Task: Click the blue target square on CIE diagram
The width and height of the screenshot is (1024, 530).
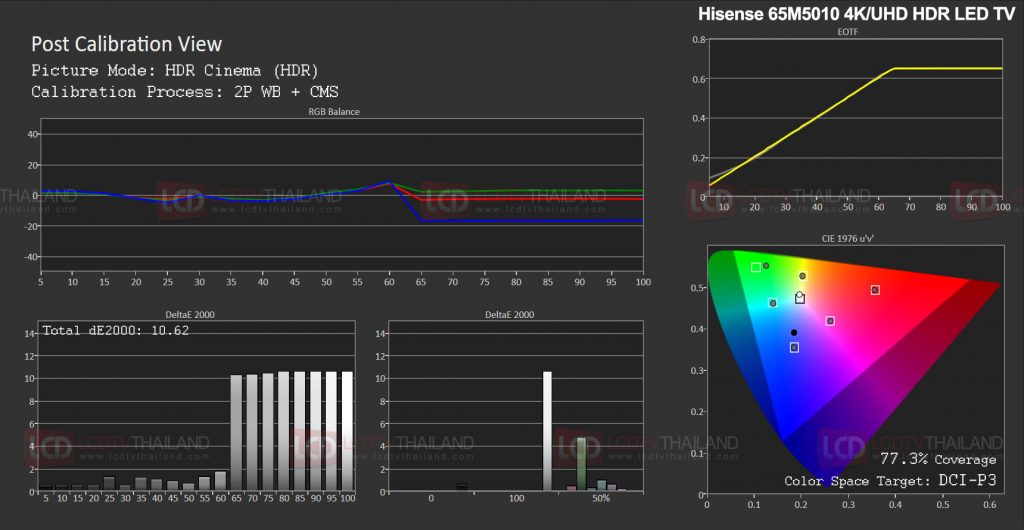Action: (x=794, y=347)
